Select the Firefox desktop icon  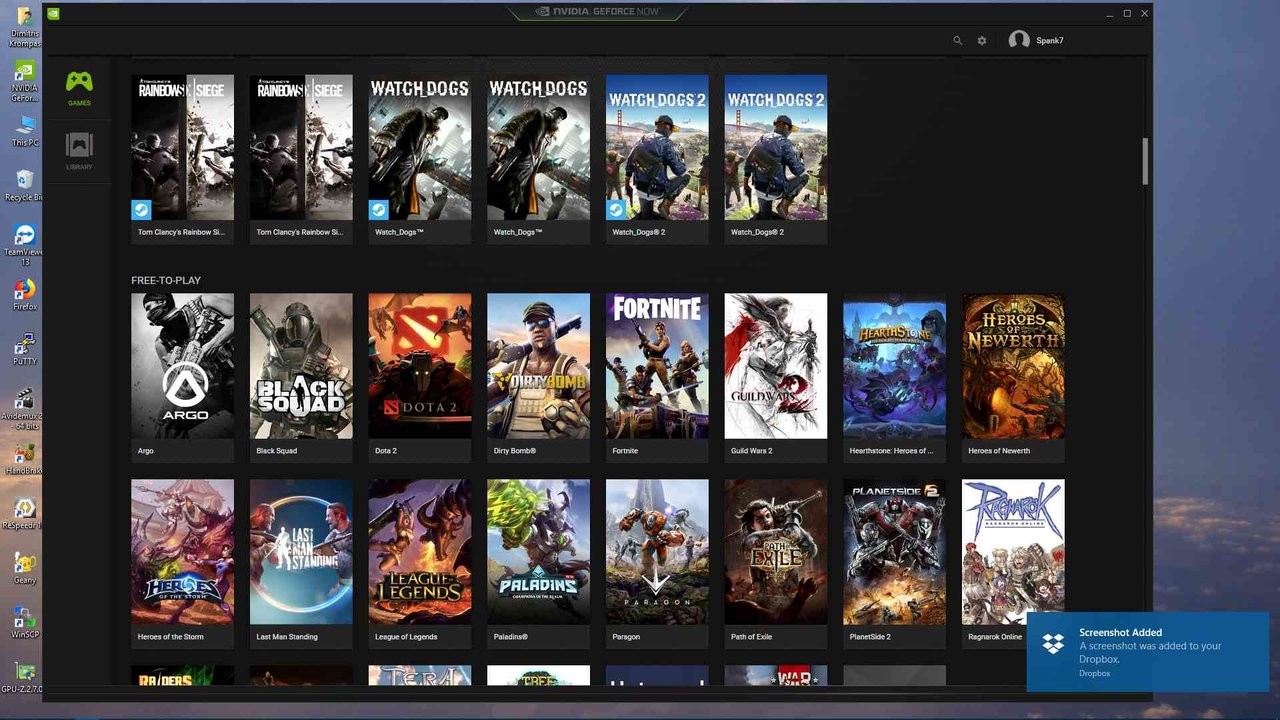click(24, 295)
